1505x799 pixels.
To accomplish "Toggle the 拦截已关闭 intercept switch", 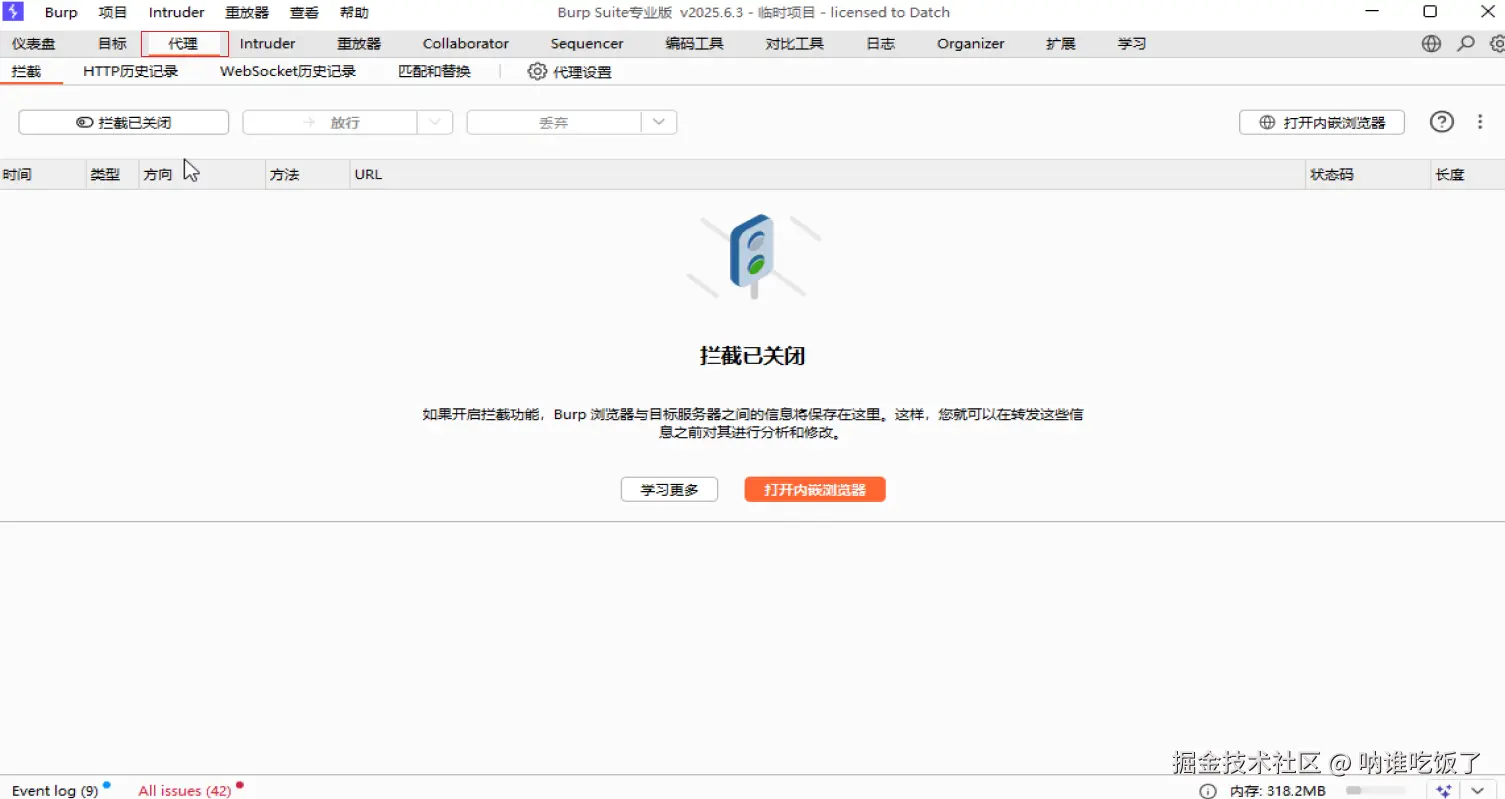I will [124, 122].
